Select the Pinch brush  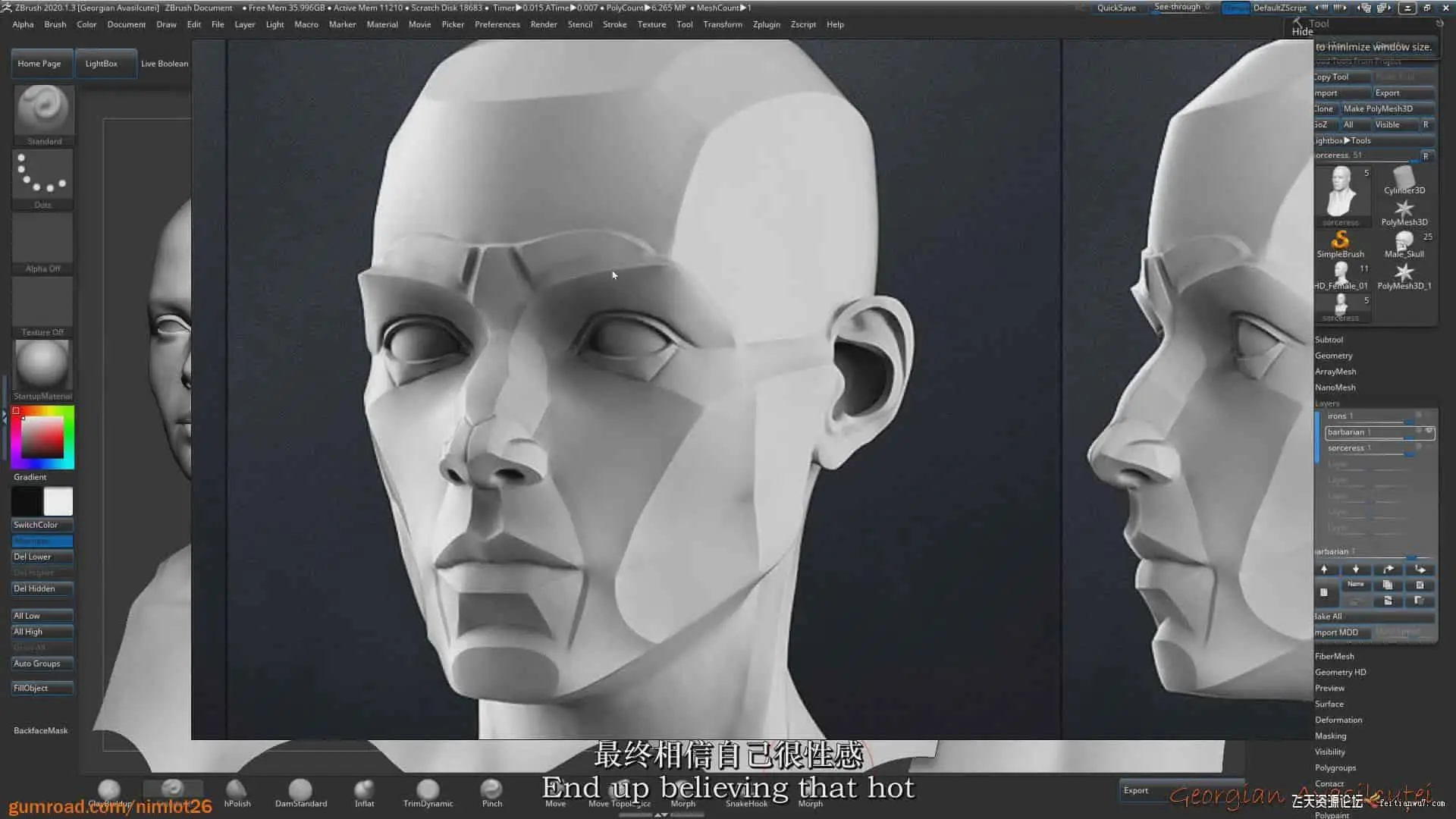[491, 791]
